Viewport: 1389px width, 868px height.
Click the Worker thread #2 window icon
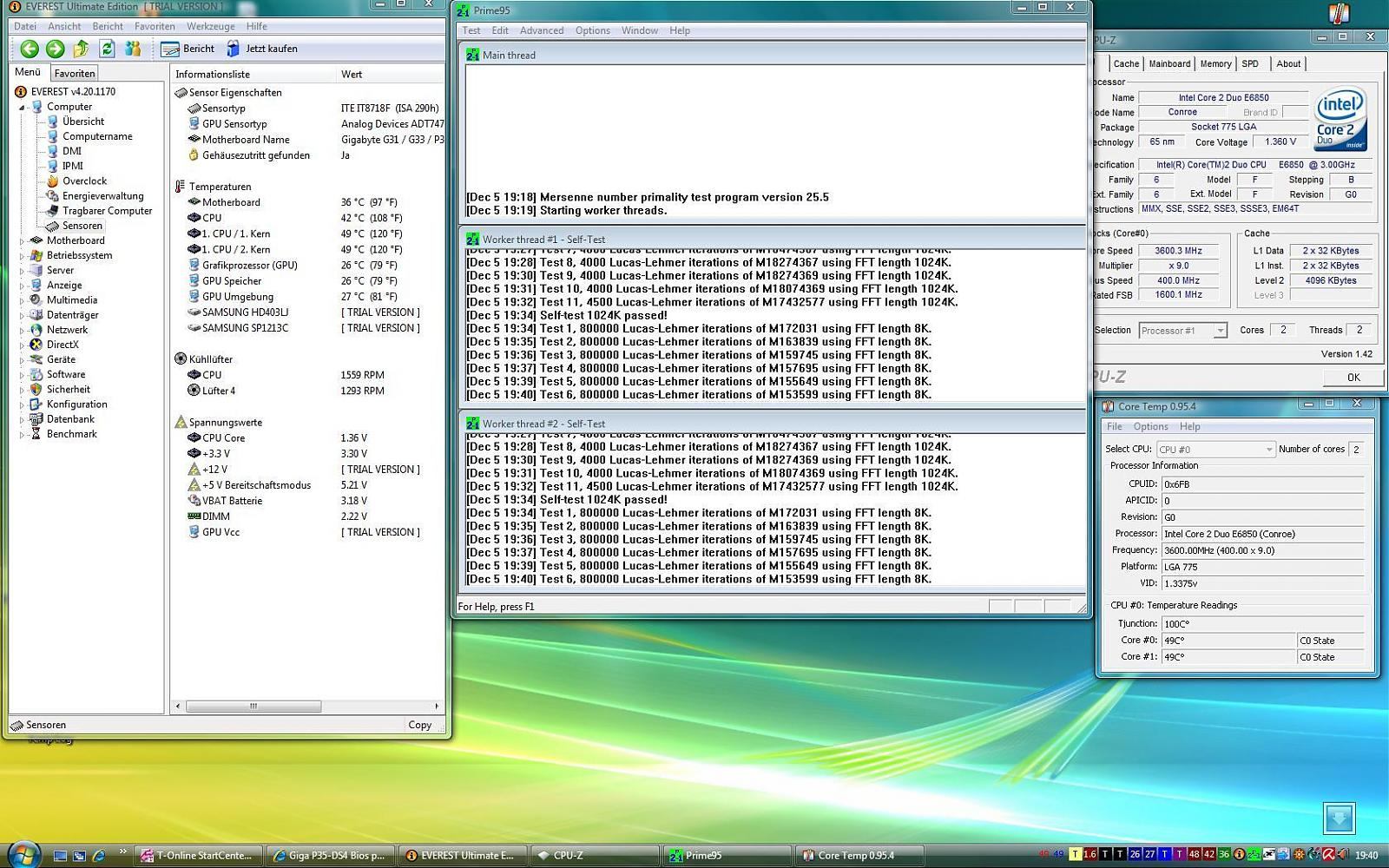click(x=472, y=424)
